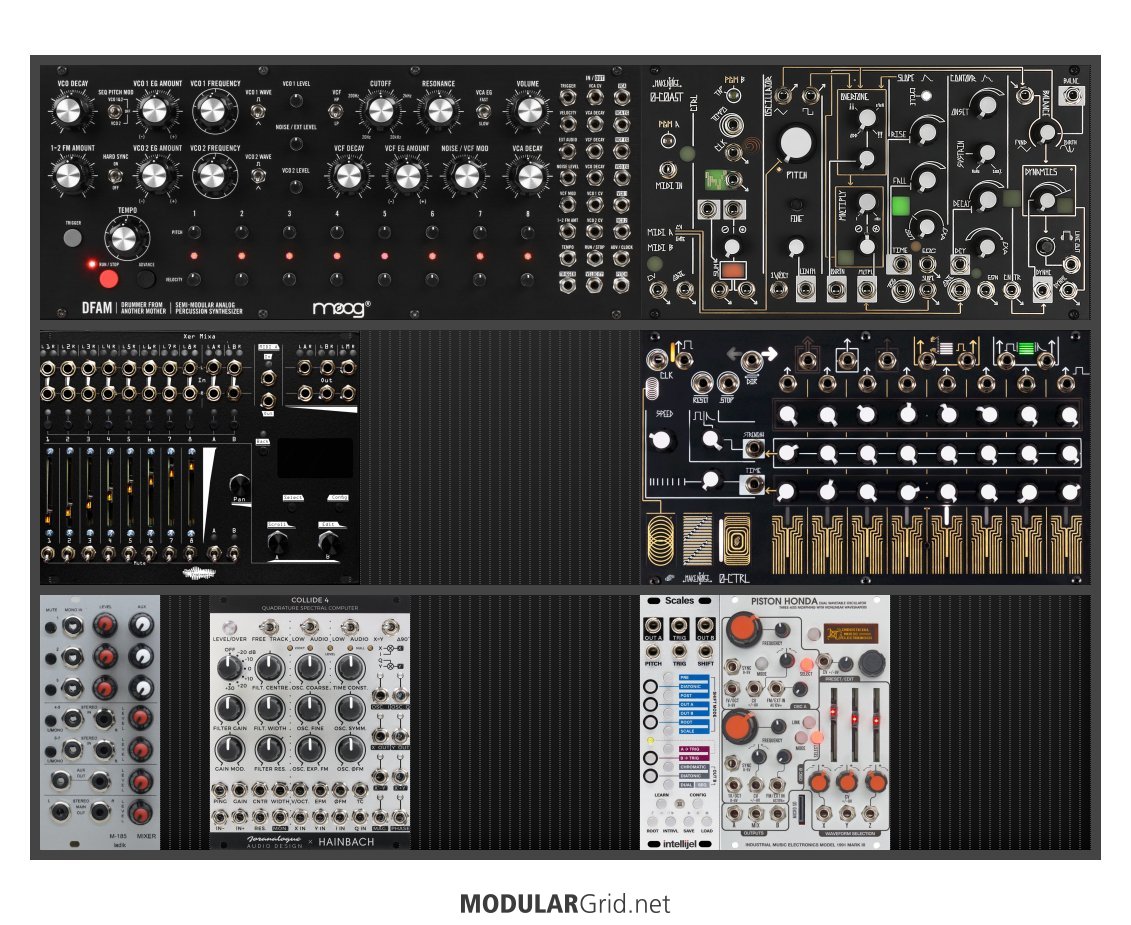The image size is (1131, 925).
Task: Click the VCA DECAY knob
Action: pos(529,176)
